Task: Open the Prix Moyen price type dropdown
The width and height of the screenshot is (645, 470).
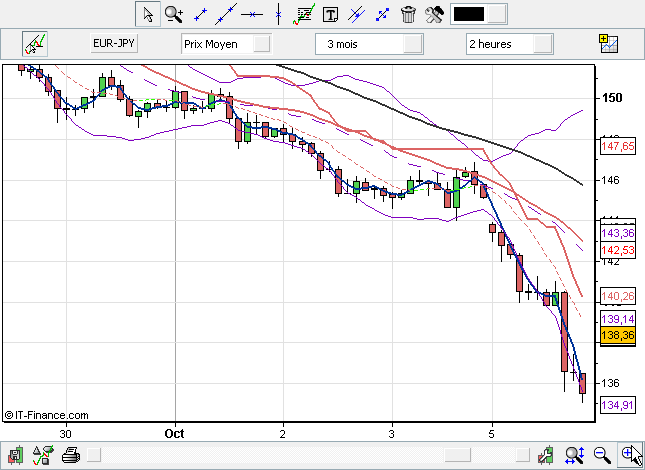Action: [226, 44]
